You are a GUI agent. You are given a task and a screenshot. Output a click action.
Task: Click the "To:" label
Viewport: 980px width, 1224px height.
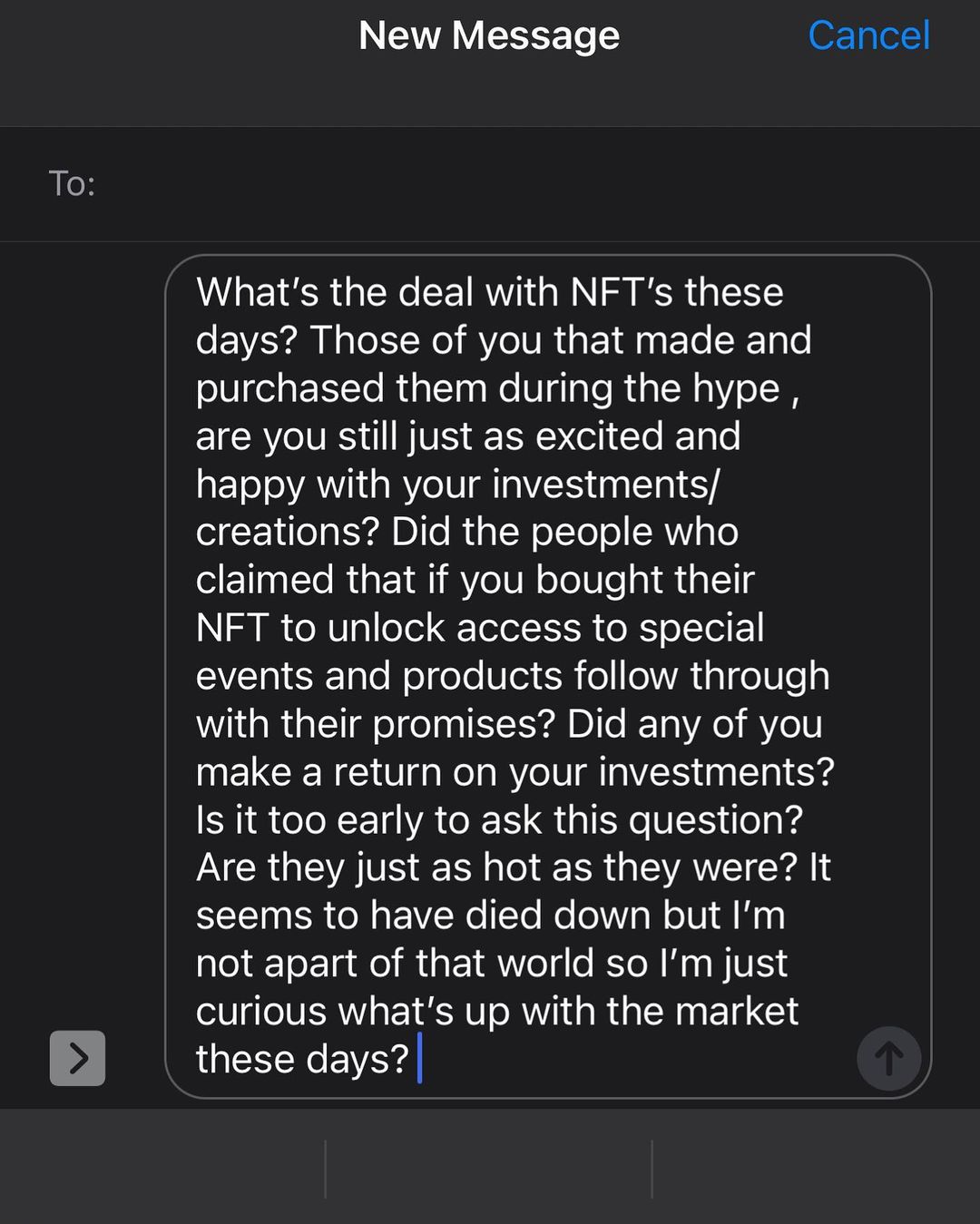72,184
